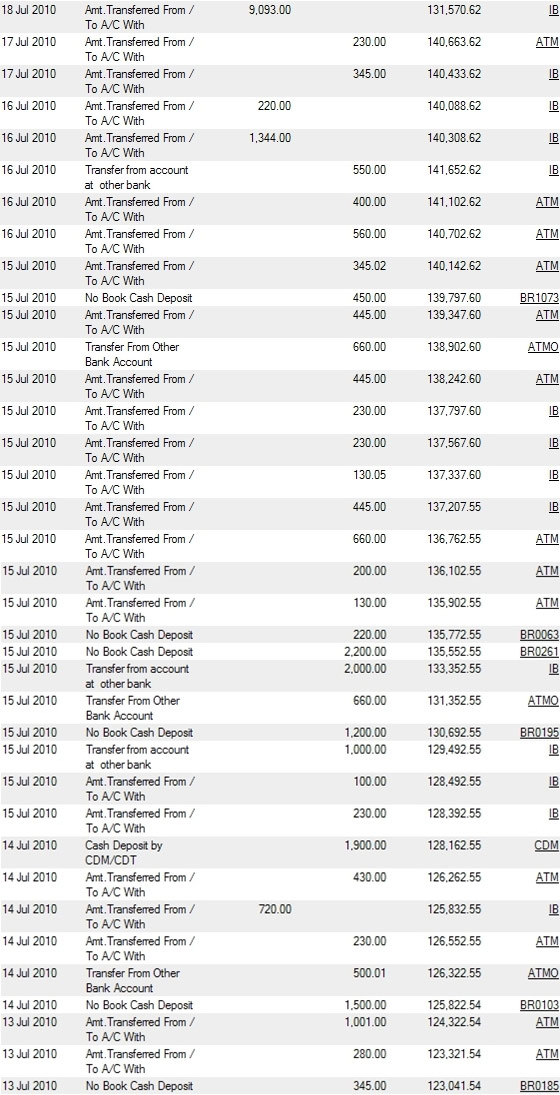Open ATM link for 345.02 deposit
560x1095 pixels.
coord(547,266)
